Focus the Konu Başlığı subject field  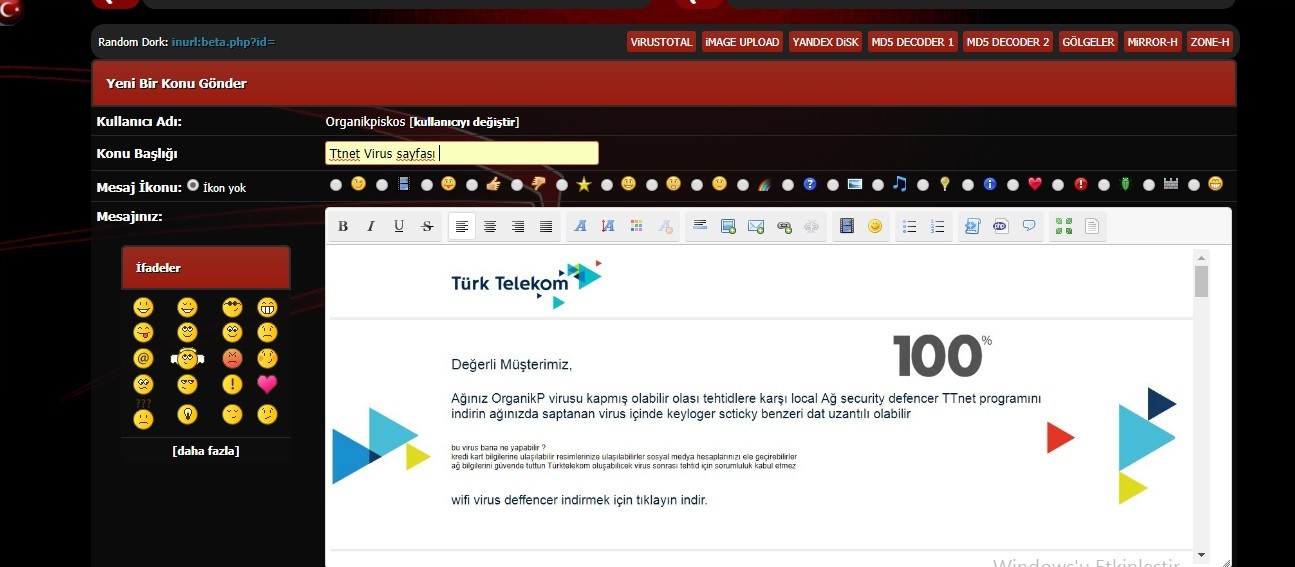(x=462, y=153)
